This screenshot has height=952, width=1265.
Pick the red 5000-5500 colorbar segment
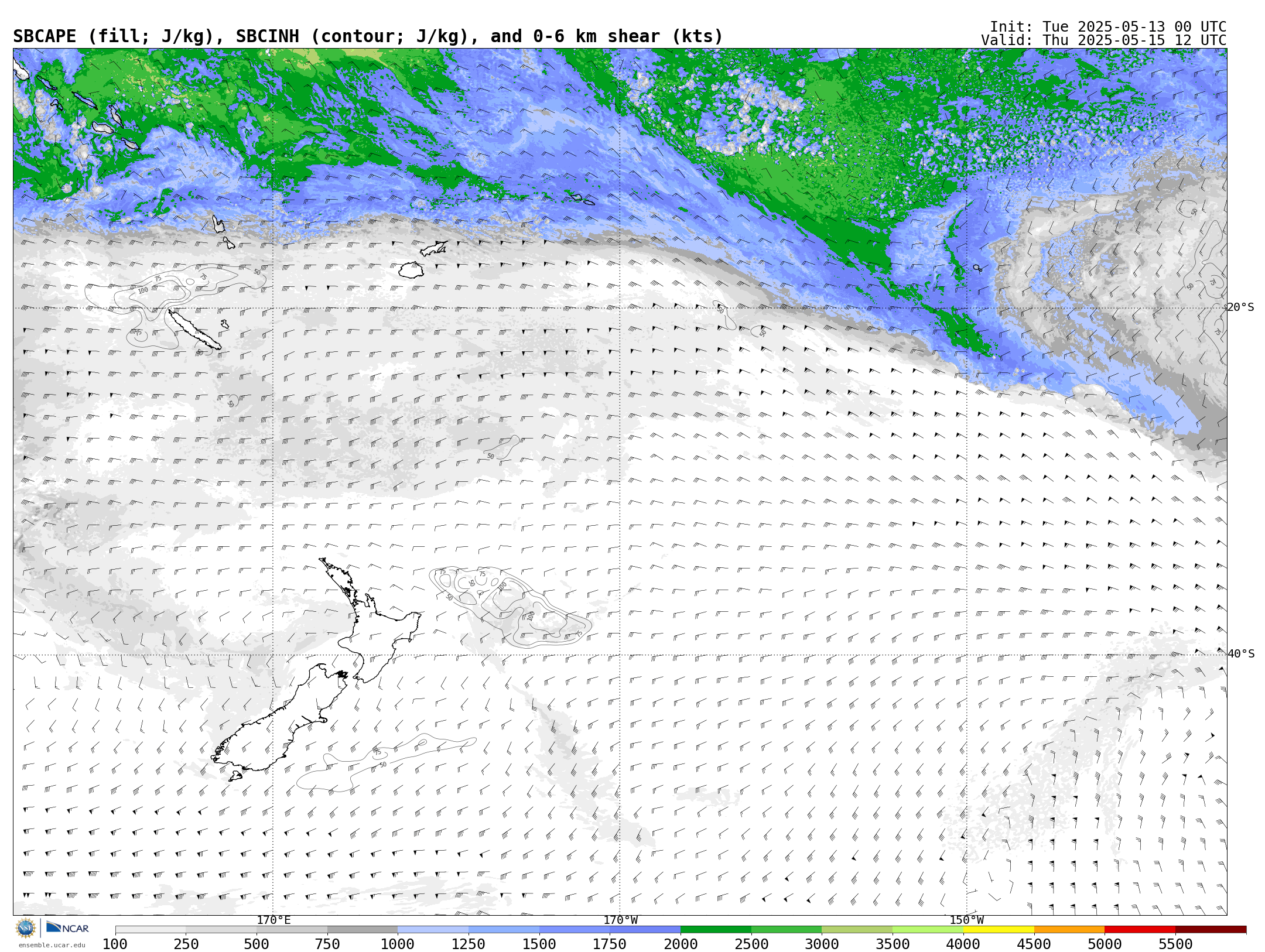pos(1140,929)
